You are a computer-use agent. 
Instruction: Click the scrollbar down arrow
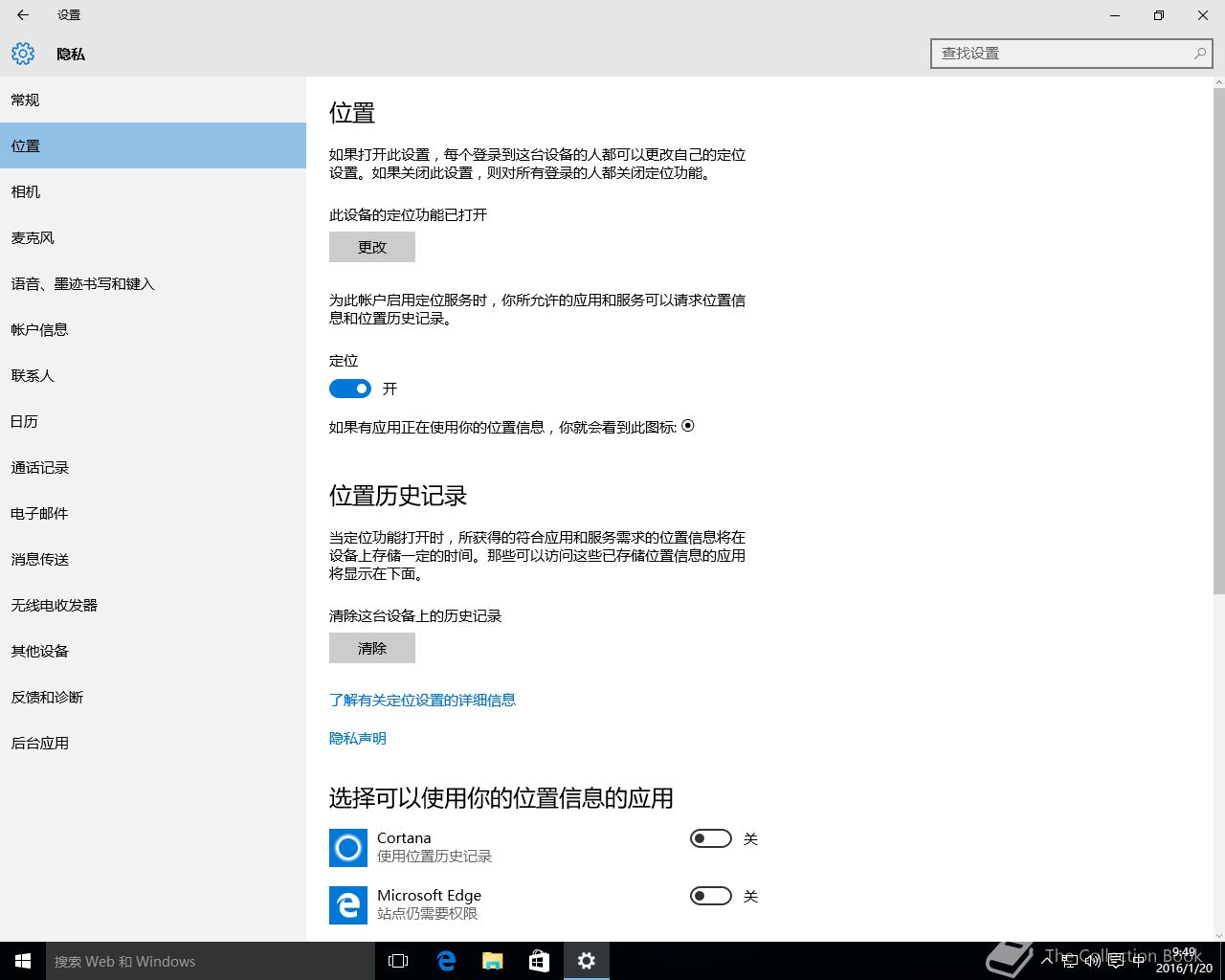click(x=1218, y=935)
